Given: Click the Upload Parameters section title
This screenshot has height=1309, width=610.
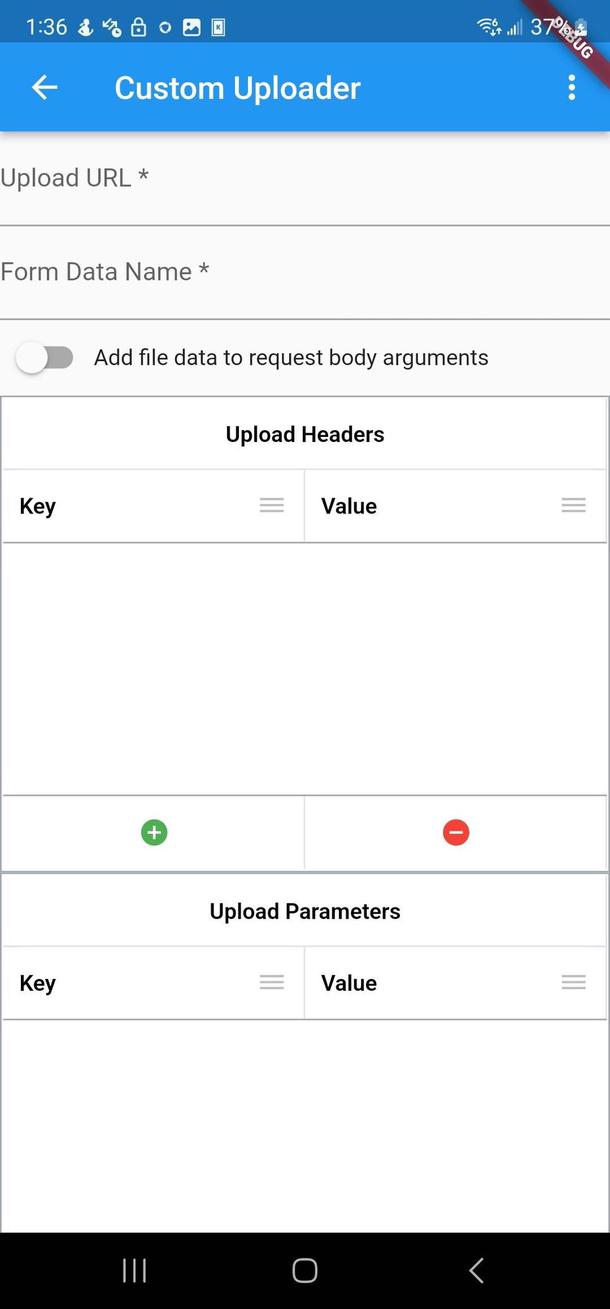Looking at the screenshot, I should pos(304,911).
